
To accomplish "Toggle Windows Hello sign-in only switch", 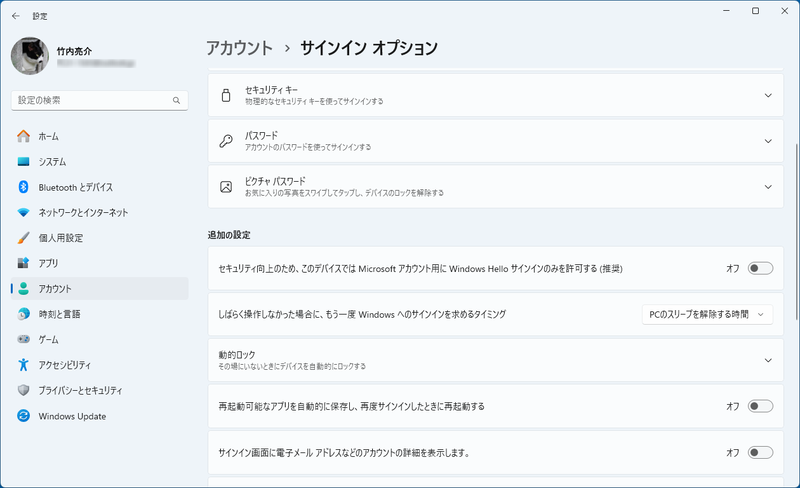I will (760, 269).
